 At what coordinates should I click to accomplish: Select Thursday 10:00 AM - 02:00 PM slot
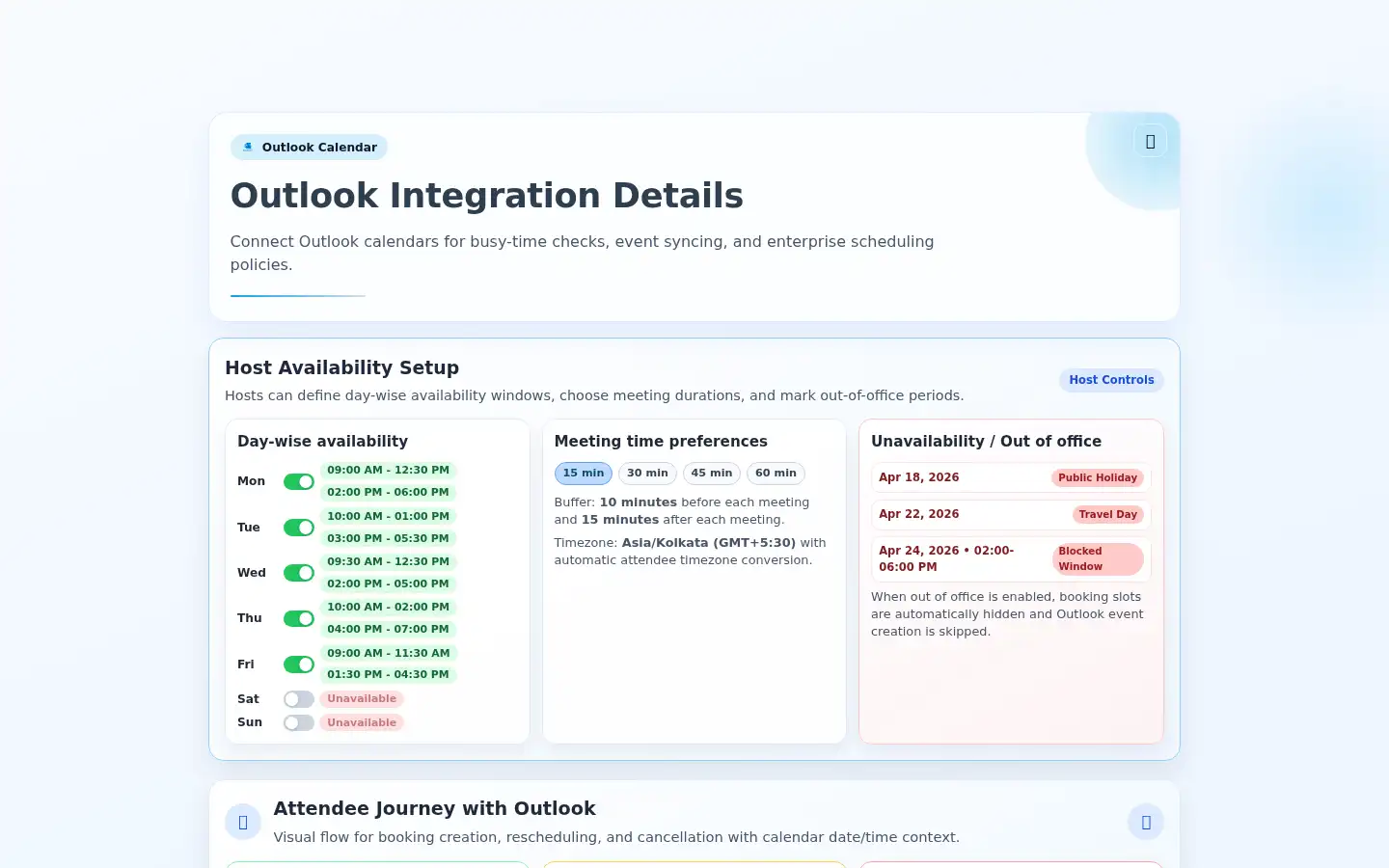click(x=388, y=607)
